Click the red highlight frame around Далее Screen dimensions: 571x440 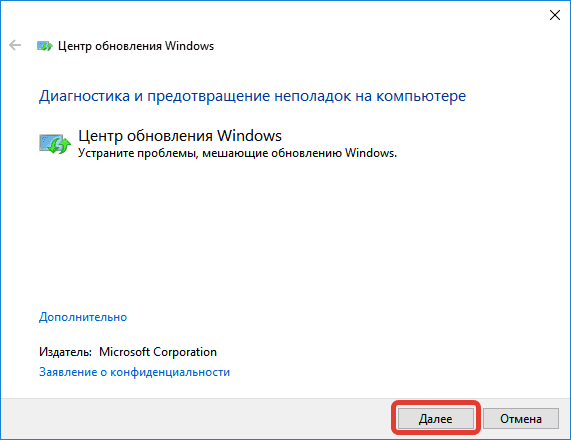click(x=436, y=402)
